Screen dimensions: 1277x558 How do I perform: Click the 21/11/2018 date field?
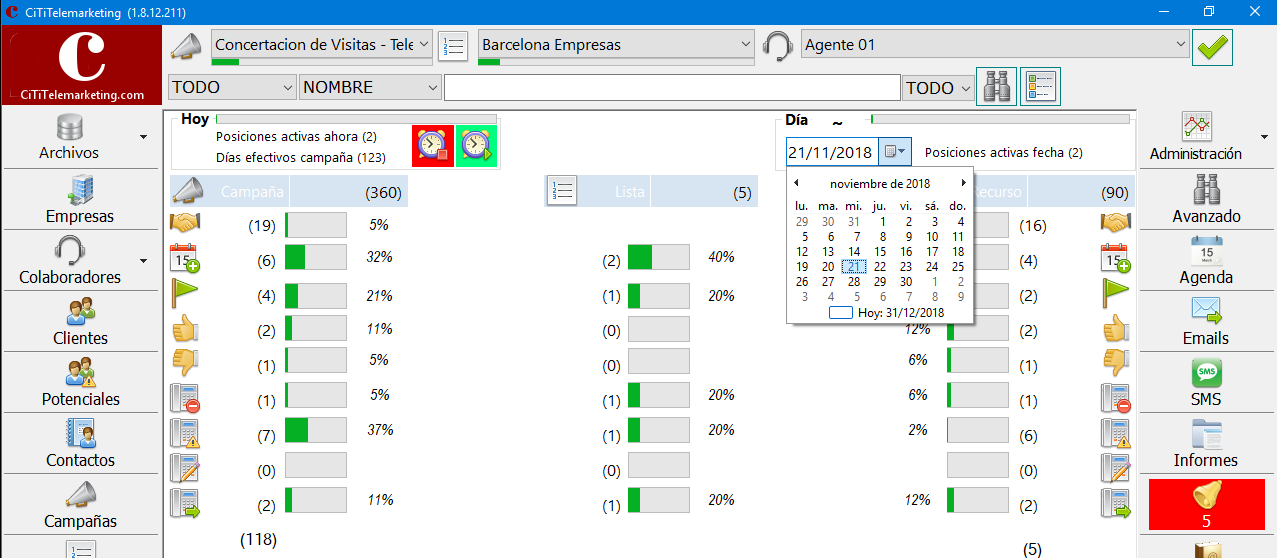point(832,153)
